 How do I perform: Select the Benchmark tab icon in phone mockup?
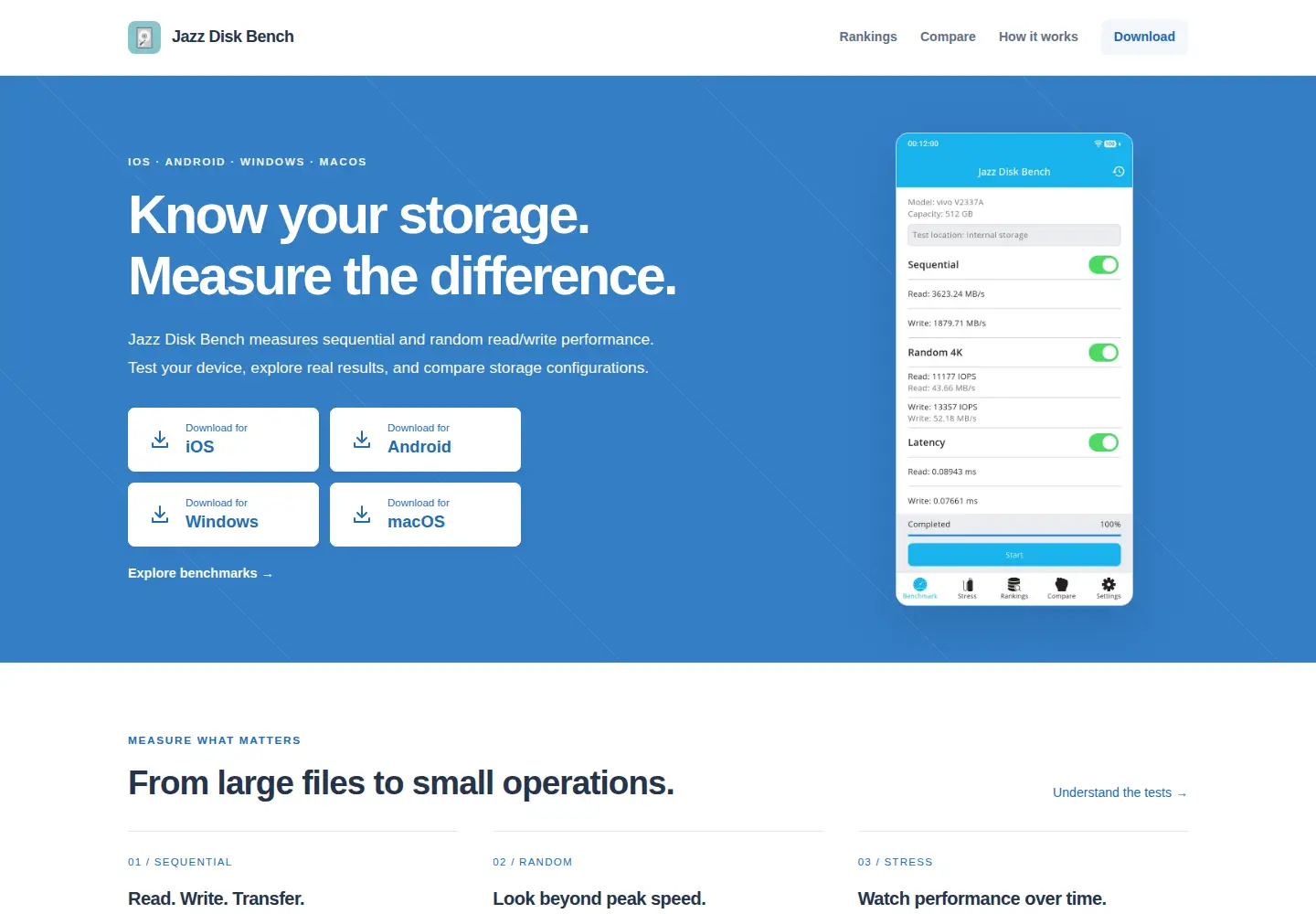(920, 584)
